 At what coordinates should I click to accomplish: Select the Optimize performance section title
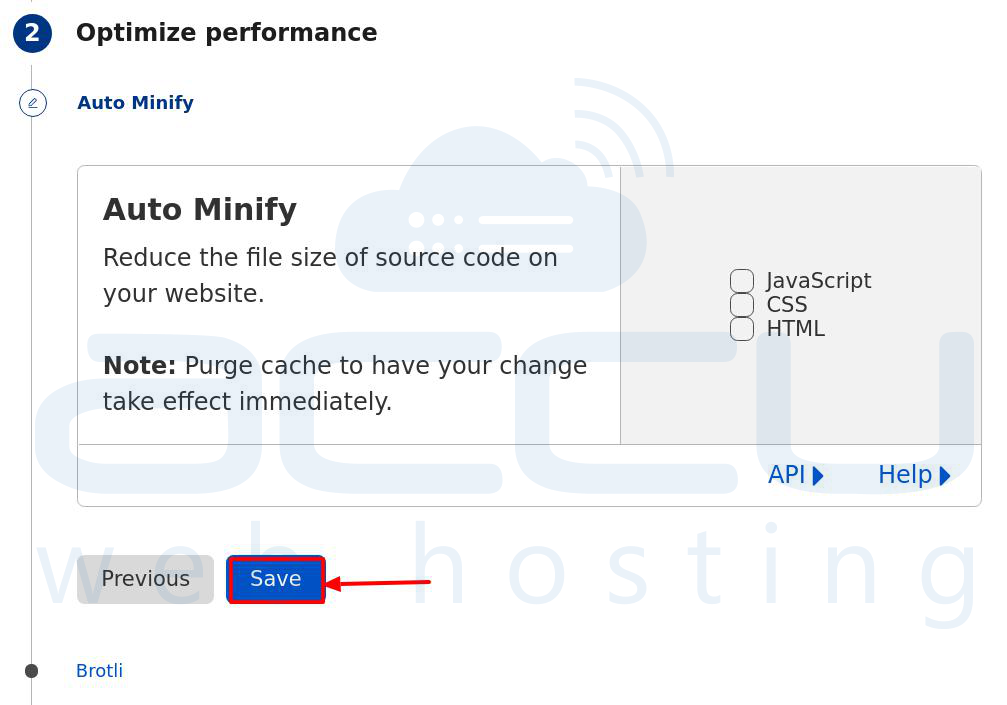tap(227, 33)
